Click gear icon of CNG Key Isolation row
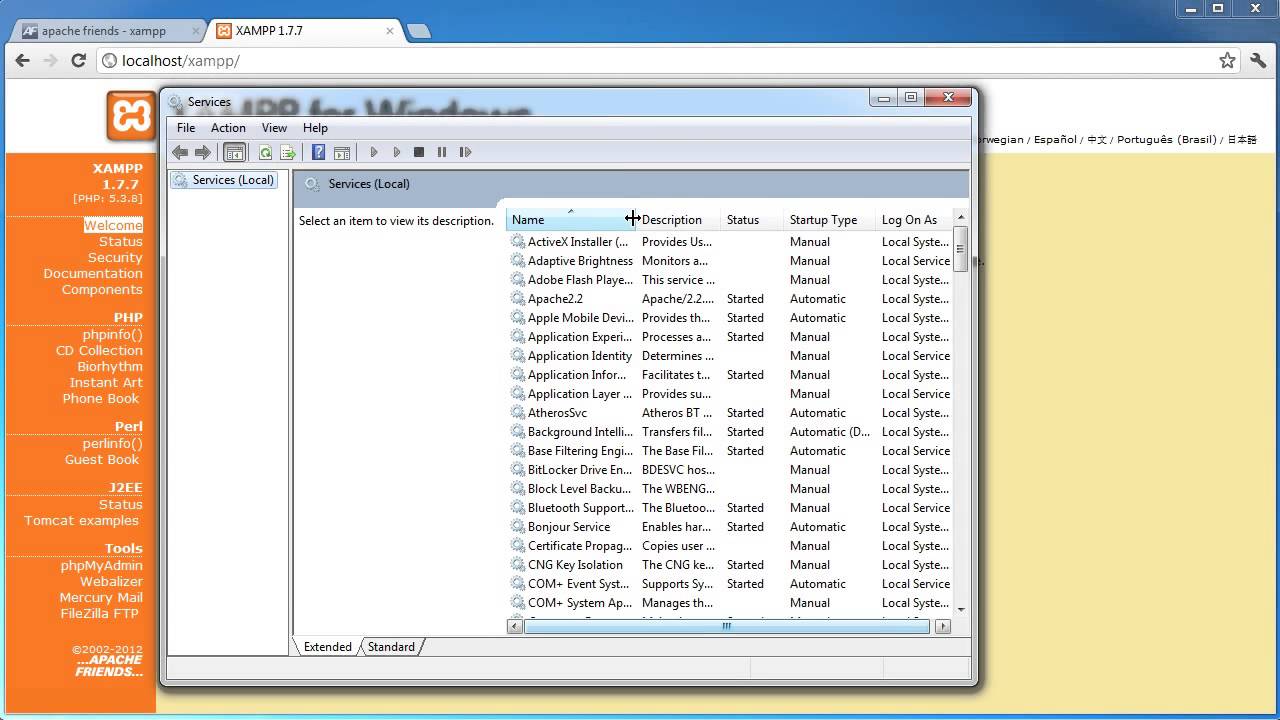1280x720 pixels. click(518, 564)
